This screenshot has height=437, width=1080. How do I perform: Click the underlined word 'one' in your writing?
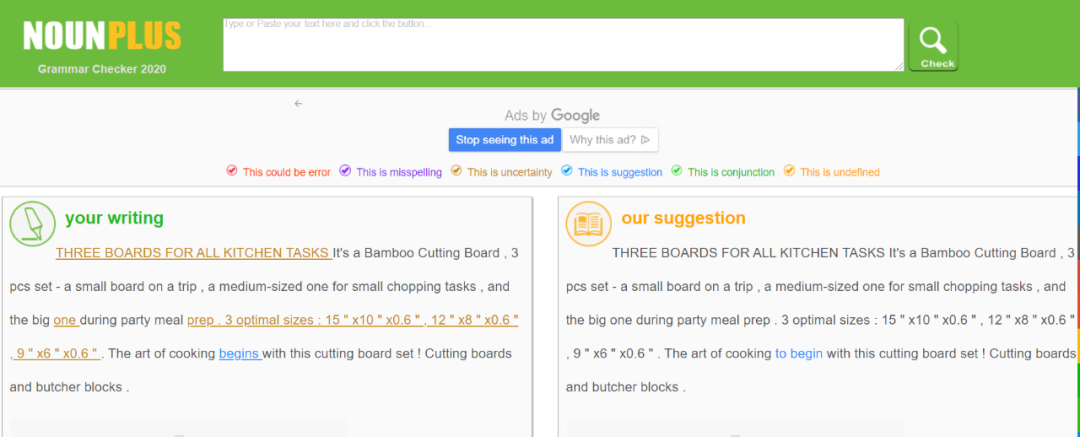[x=66, y=321]
